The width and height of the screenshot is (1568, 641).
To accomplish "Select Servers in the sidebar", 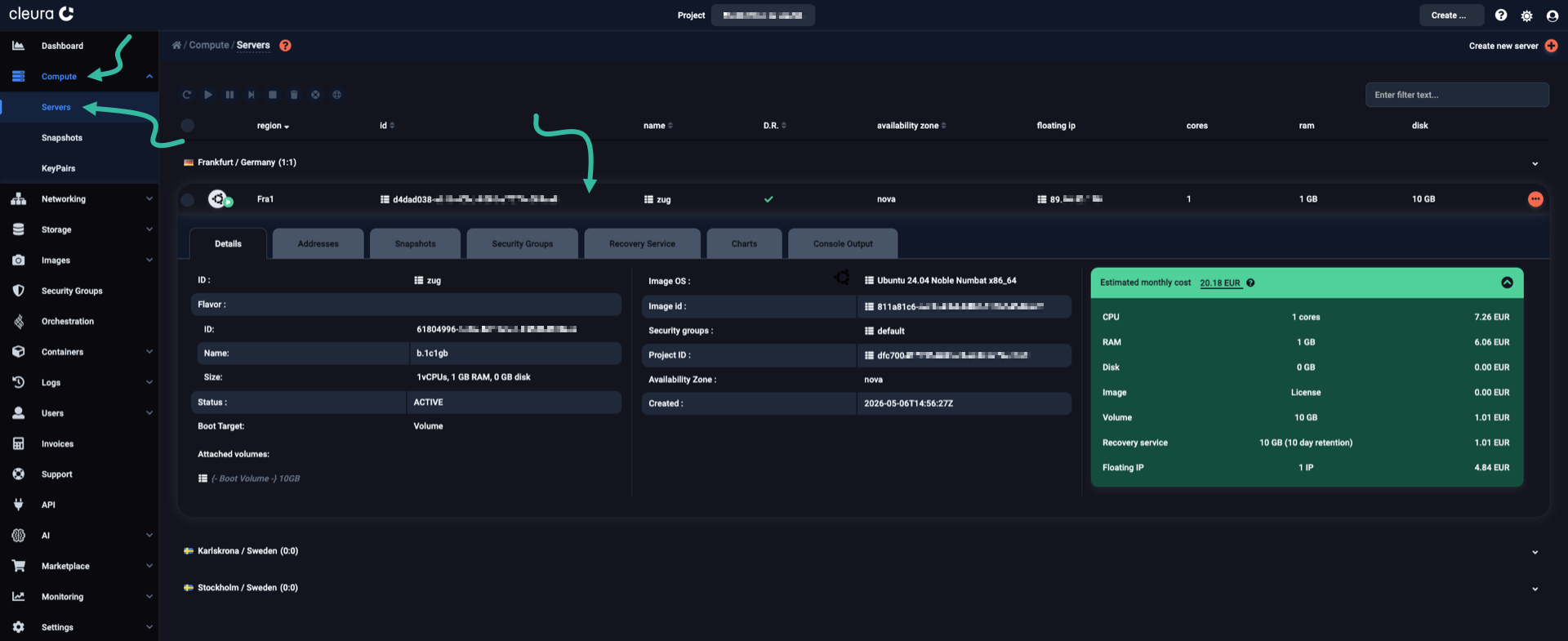I will pos(79,107).
